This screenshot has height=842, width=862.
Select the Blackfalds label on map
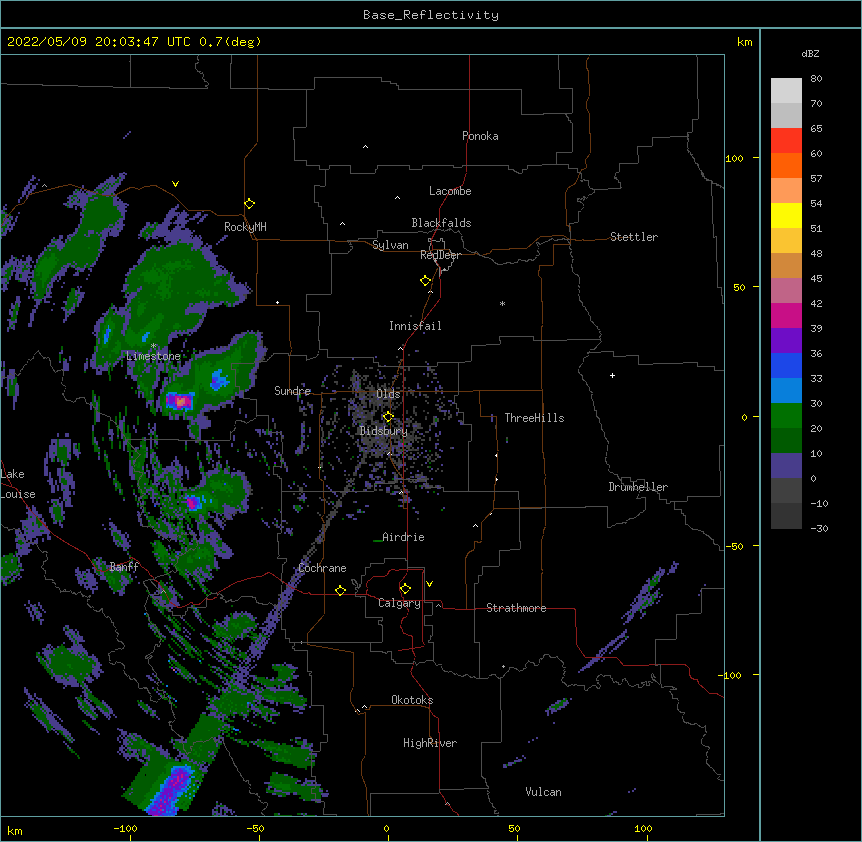point(441,223)
